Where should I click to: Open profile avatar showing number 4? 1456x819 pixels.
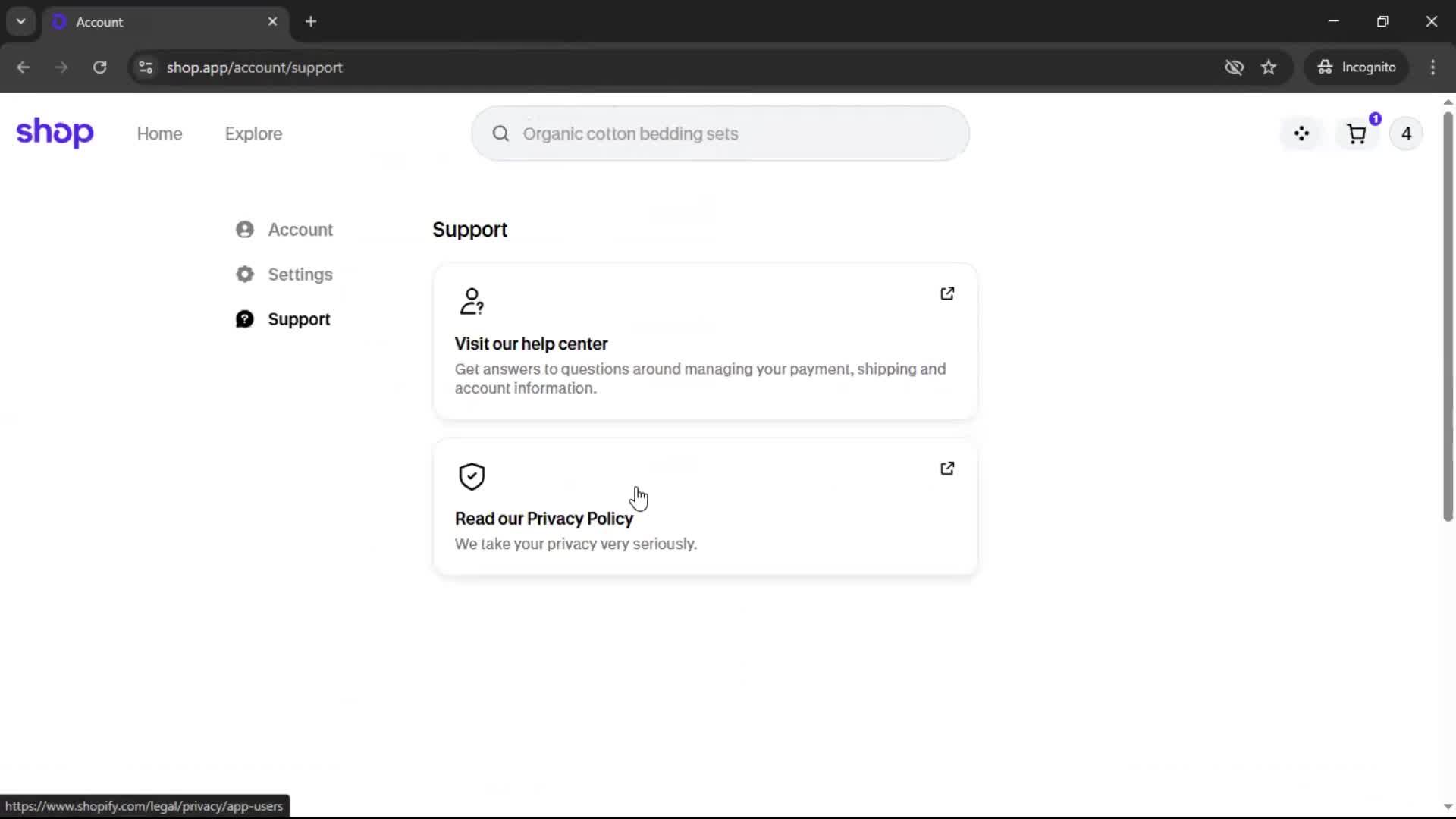(1406, 133)
